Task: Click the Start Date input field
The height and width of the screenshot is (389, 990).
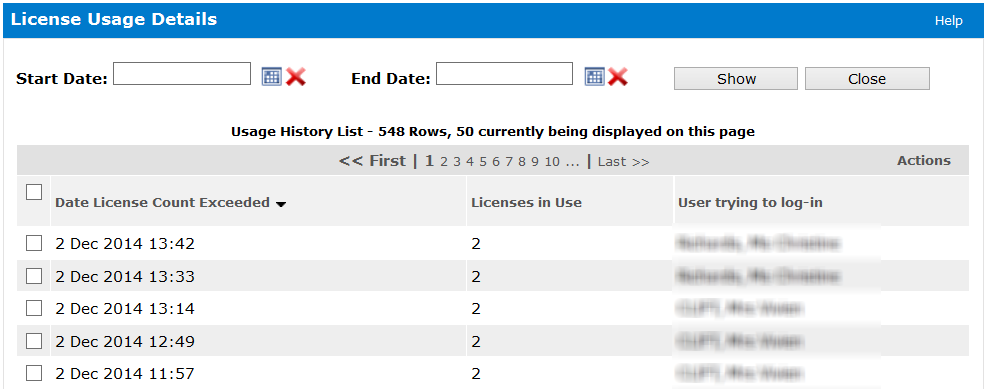Action: click(182, 73)
